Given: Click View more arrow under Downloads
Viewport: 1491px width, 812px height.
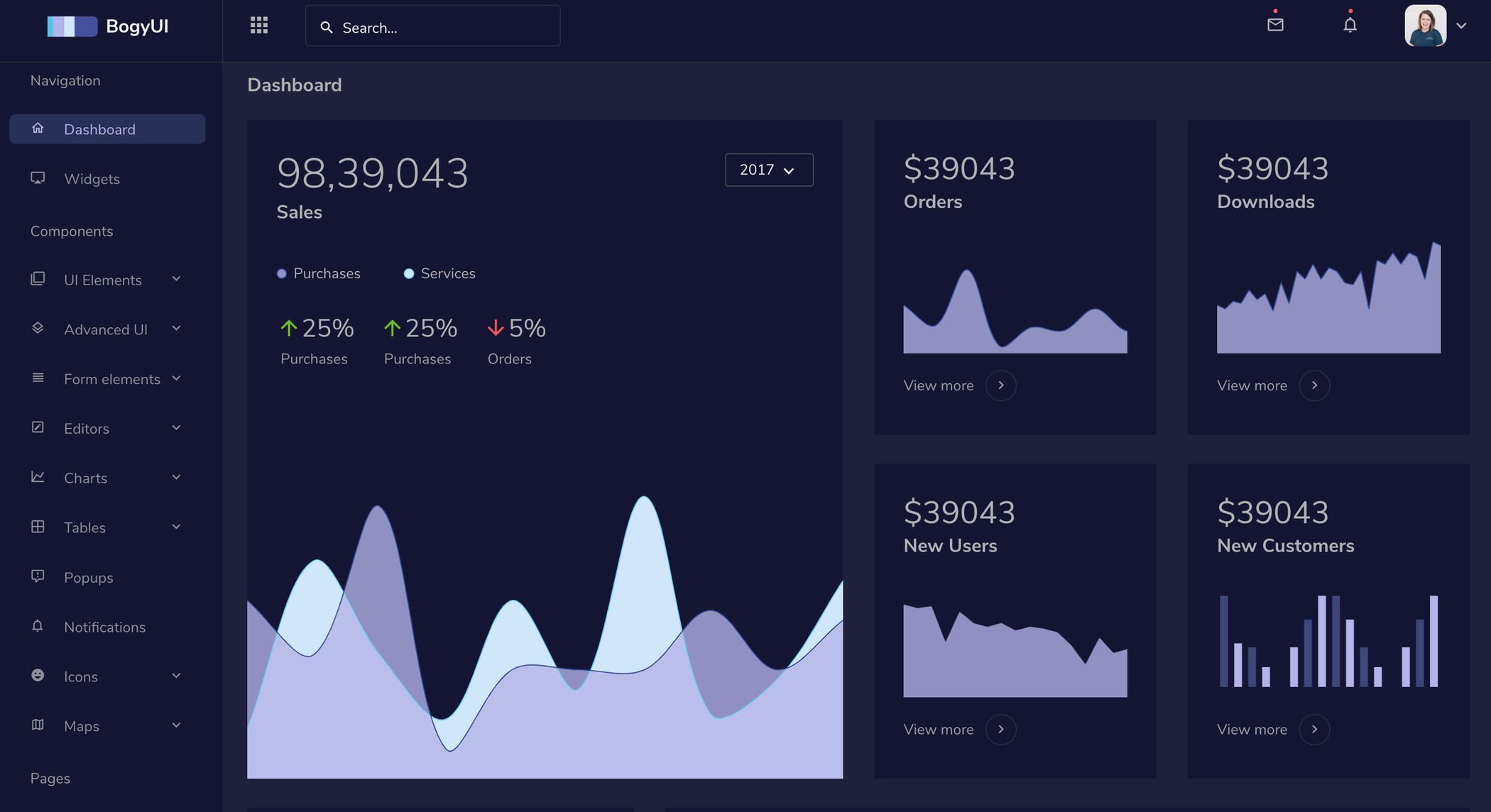Looking at the screenshot, I should coord(1314,385).
